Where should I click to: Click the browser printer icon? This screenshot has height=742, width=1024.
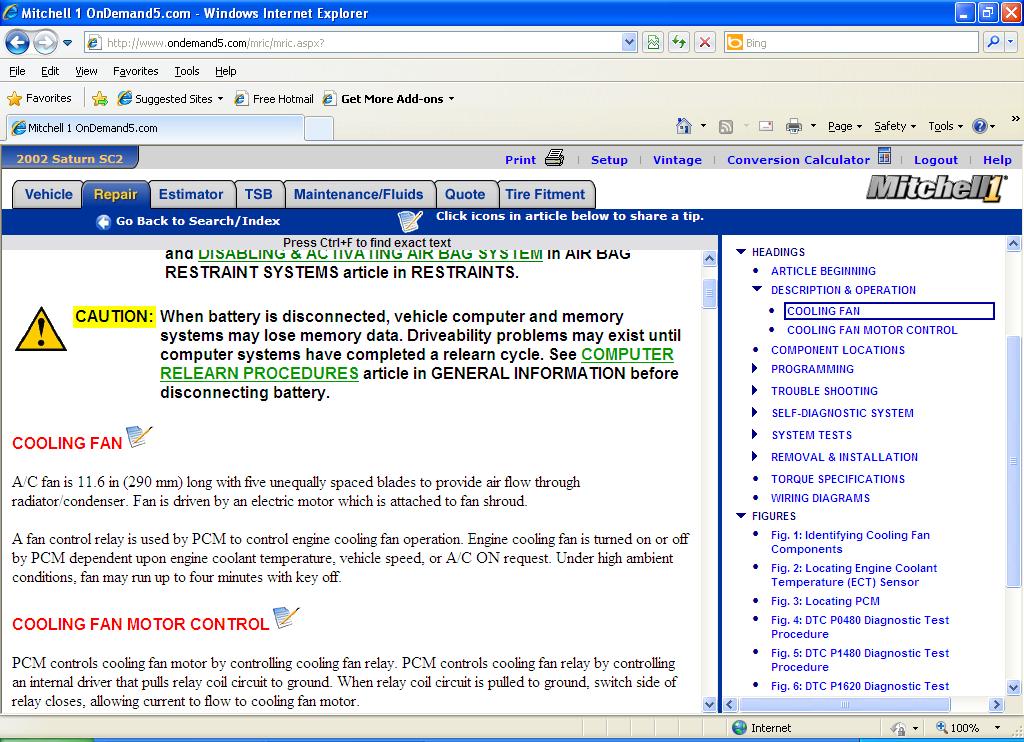(793, 126)
